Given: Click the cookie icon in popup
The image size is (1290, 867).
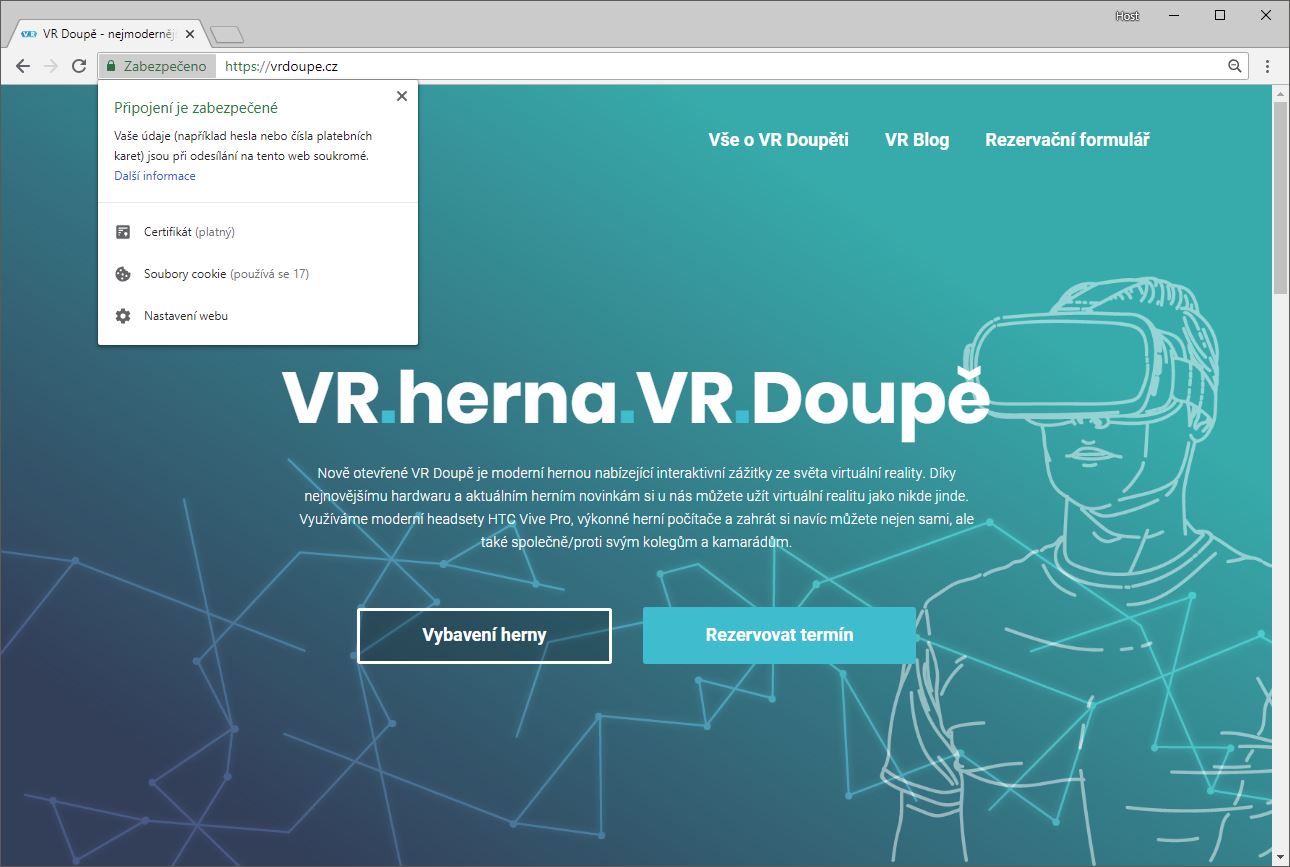Looking at the screenshot, I should (123, 274).
